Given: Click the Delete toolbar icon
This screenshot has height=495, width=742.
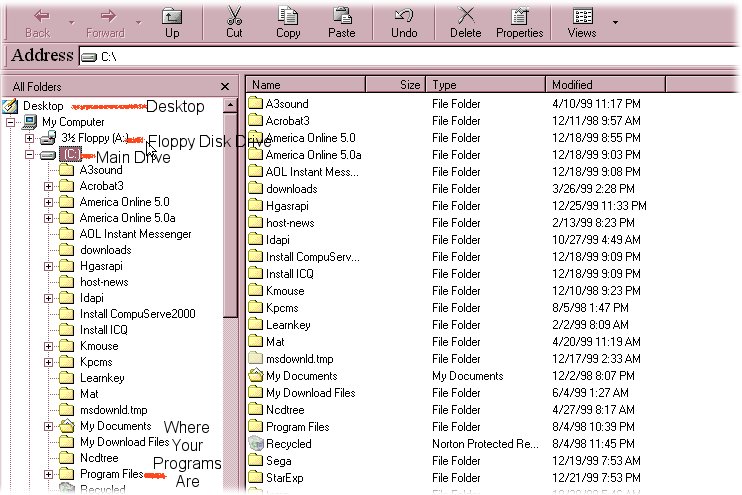Looking at the screenshot, I should pos(466,16).
